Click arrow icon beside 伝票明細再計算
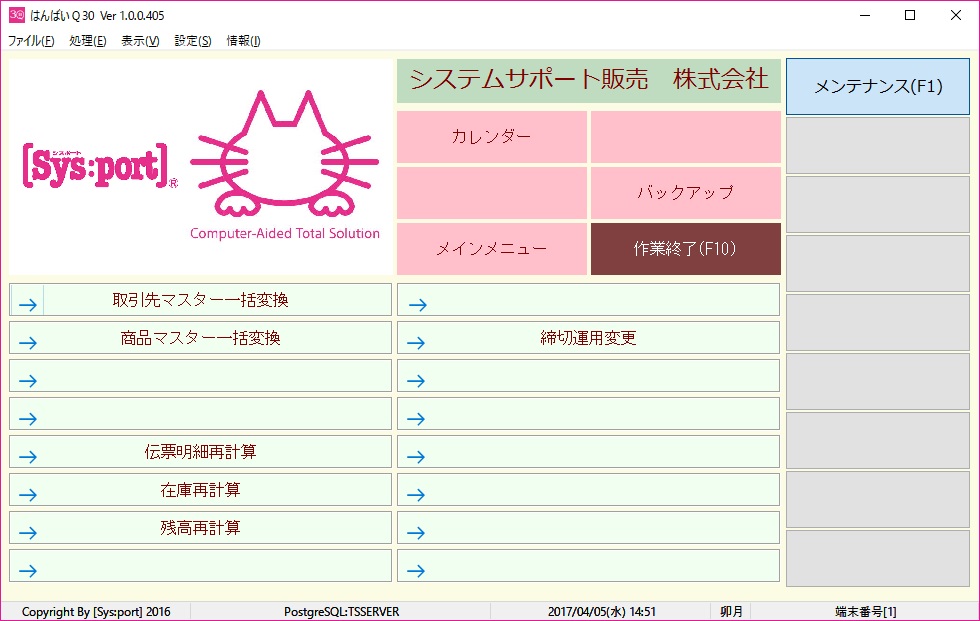The image size is (980, 621). tap(28, 457)
